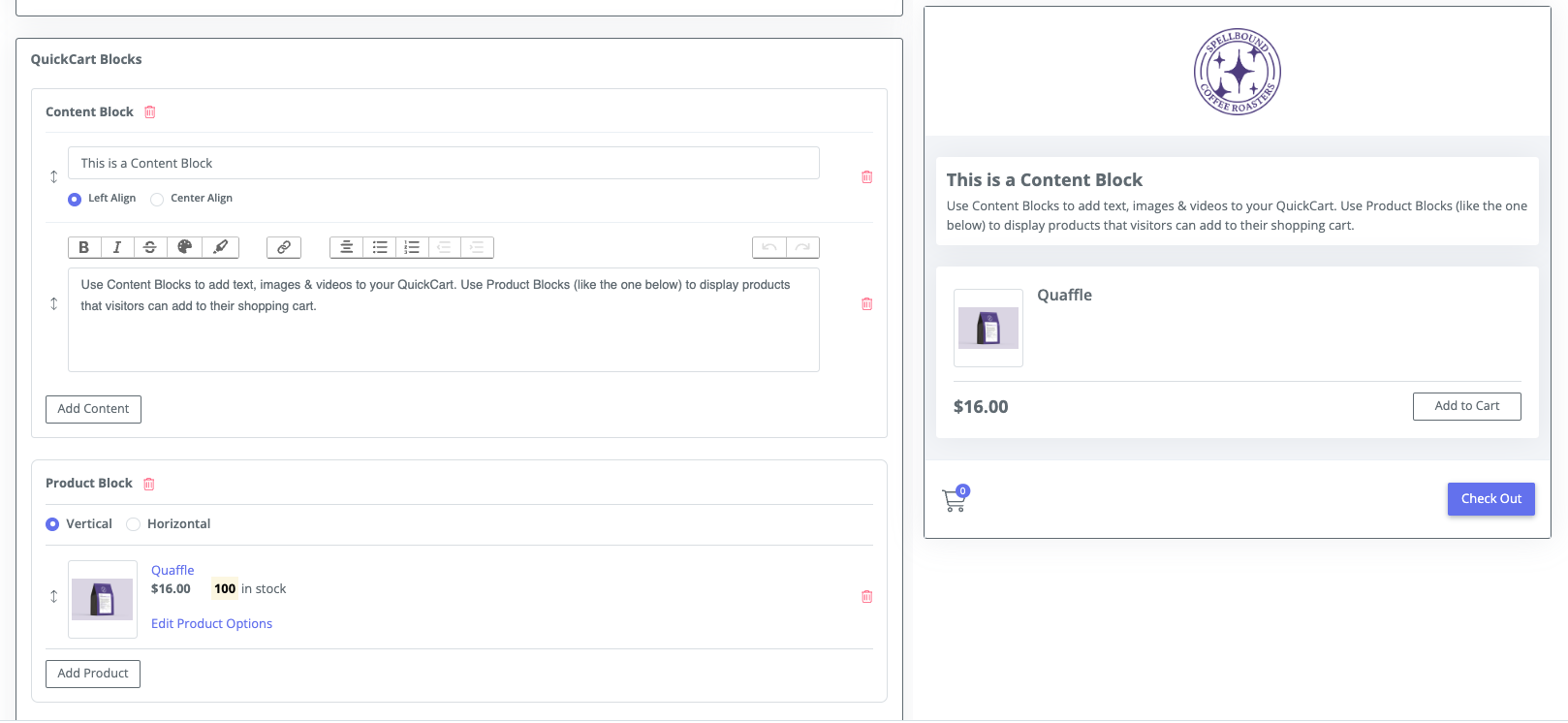1568x723 pixels.
Task: Click the redo arrow
Action: [802, 247]
